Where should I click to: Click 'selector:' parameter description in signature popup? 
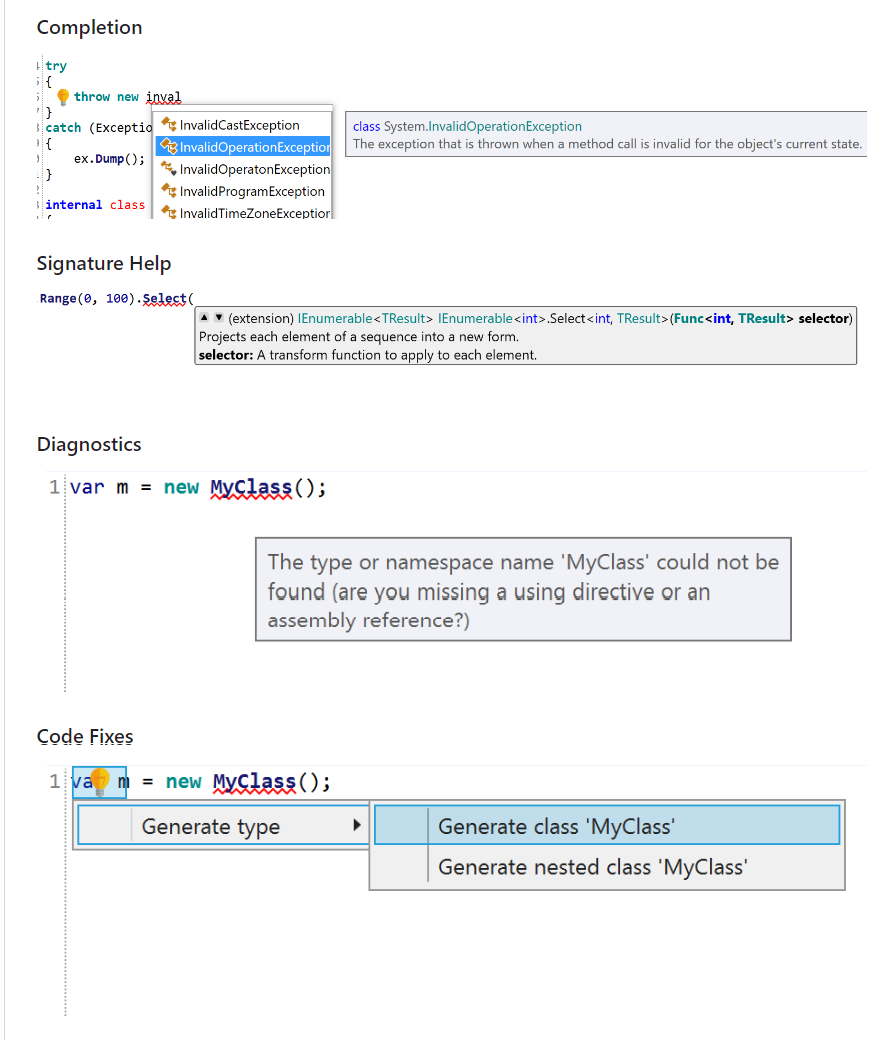368,355
